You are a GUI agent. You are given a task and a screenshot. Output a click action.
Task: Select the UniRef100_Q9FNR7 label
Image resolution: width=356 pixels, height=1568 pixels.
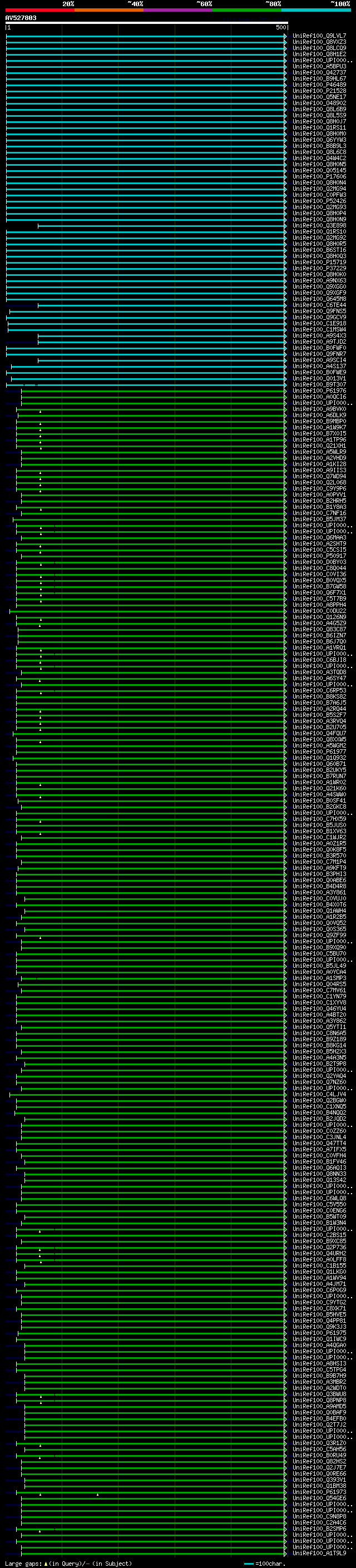pos(319,354)
